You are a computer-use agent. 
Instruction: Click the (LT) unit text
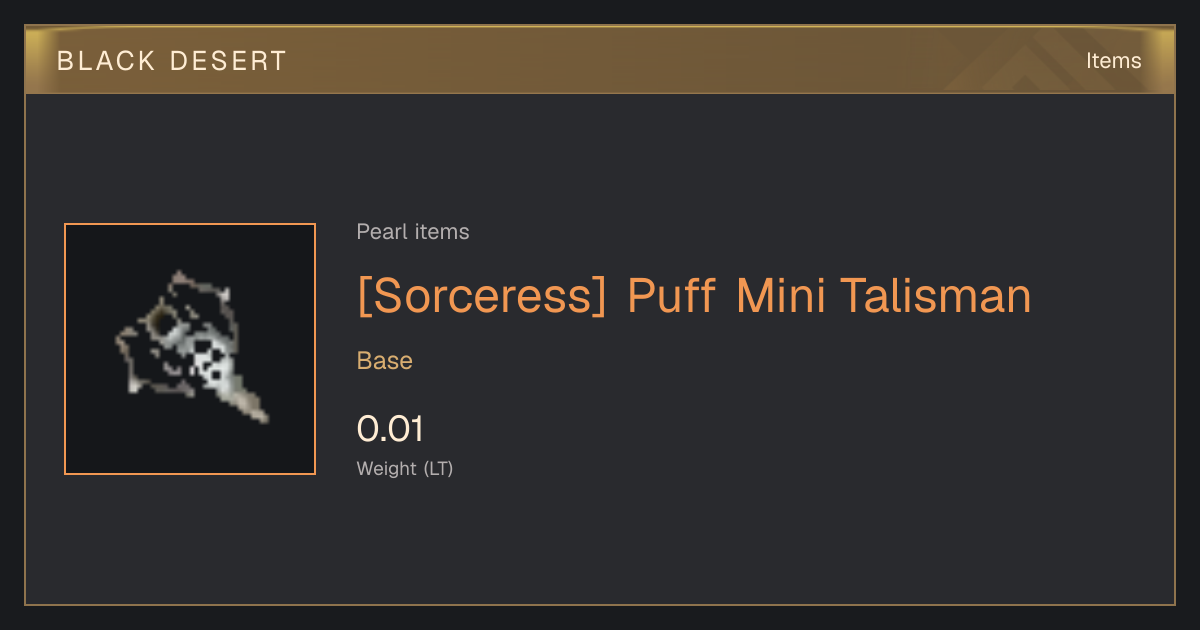438,468
